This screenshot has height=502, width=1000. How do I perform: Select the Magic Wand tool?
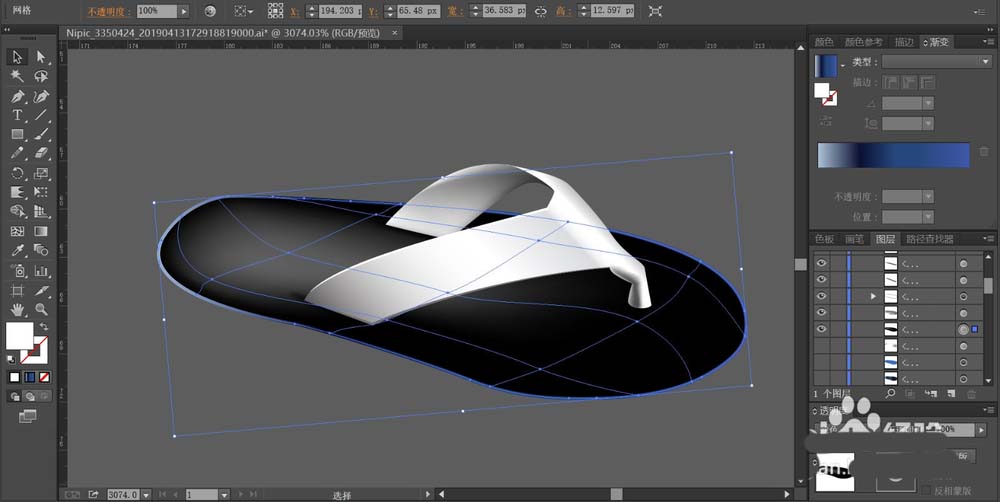pos(18,76)
